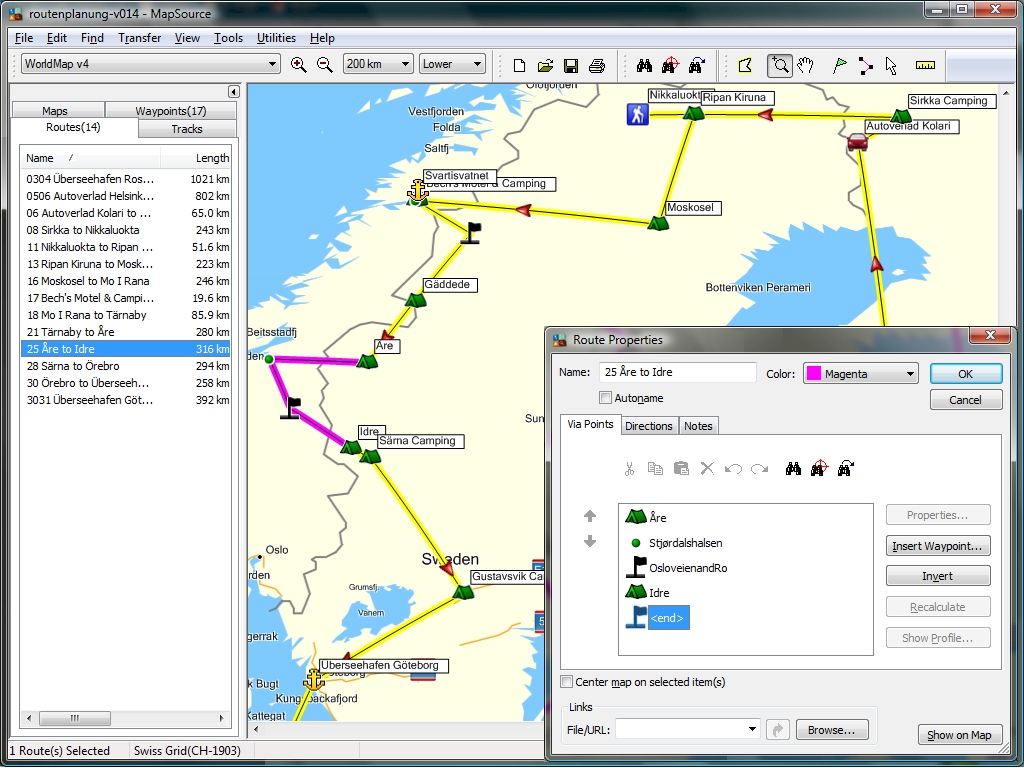This screenshot has width=1024, height=768.
Task: Click Recently Found icon in Route Properties
Action: pos(845,468)
